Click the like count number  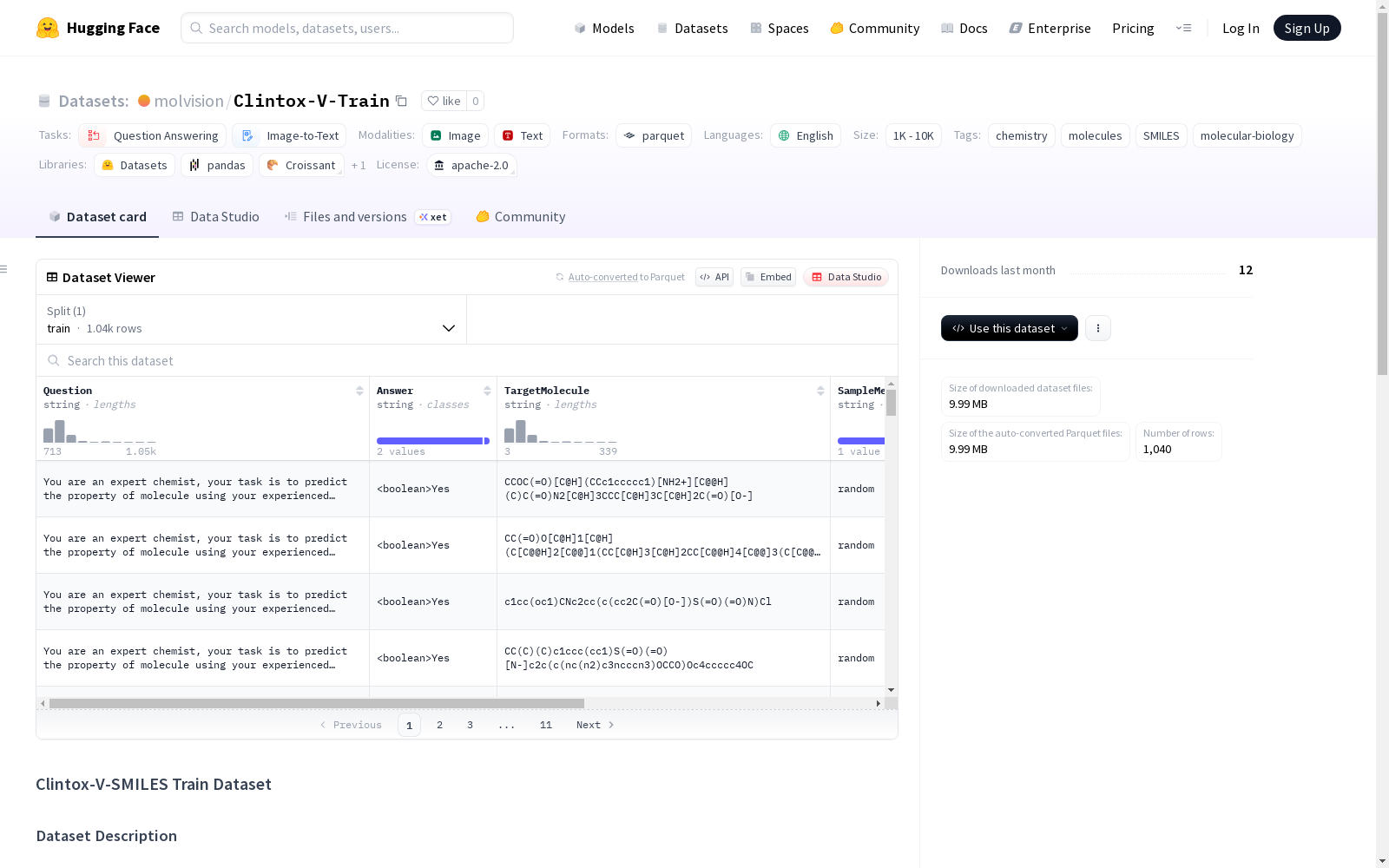tap(476, 101)
